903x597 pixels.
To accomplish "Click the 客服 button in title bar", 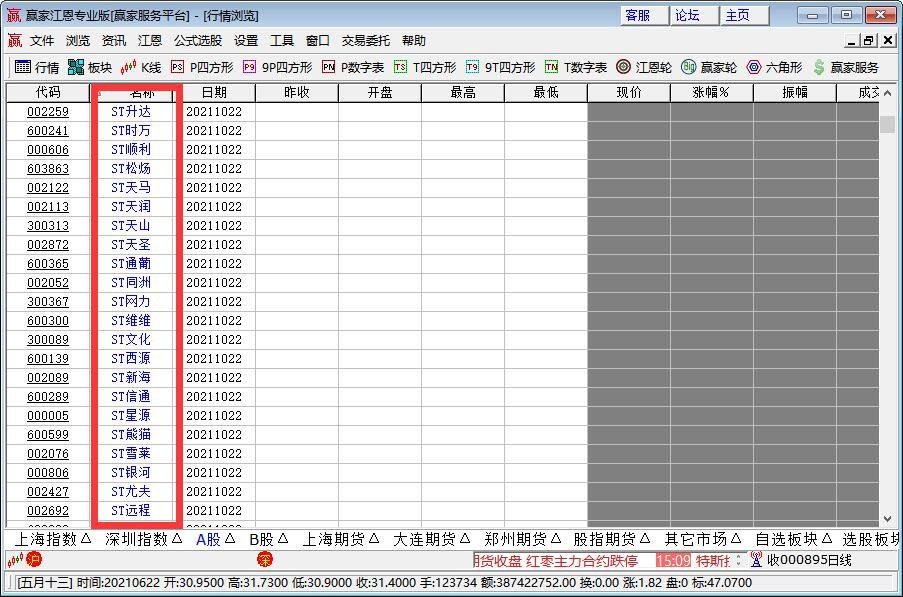I will (644, 15).
